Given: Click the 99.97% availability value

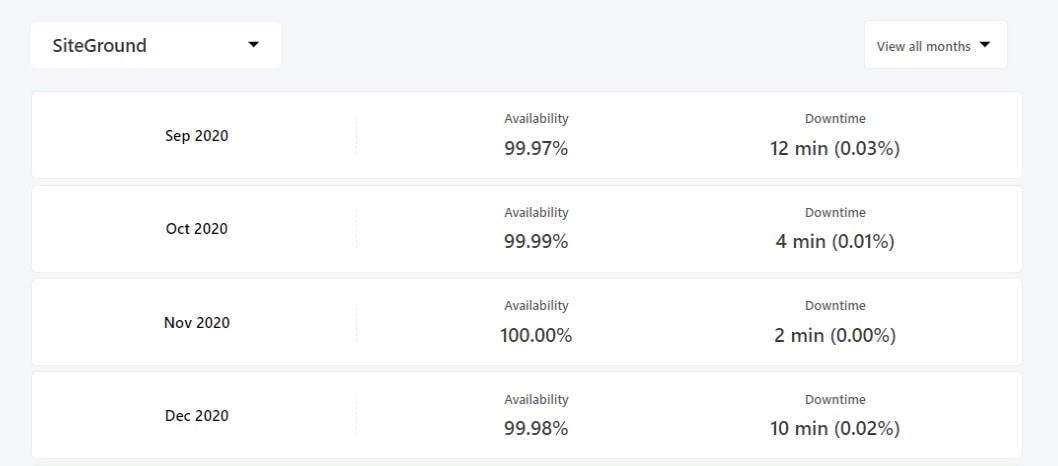Looking at the screenshot, I should 536,148.
